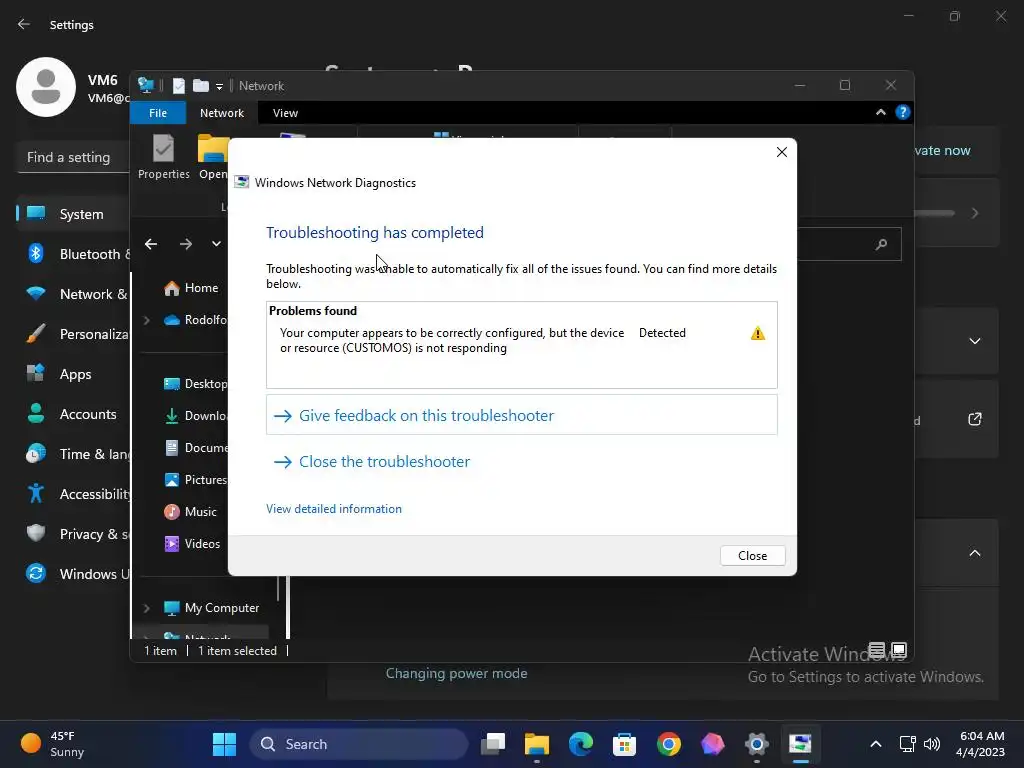The image size is (1024, 768).
Task: Switch to large icons view in status bar
Action: pos(899,650)
